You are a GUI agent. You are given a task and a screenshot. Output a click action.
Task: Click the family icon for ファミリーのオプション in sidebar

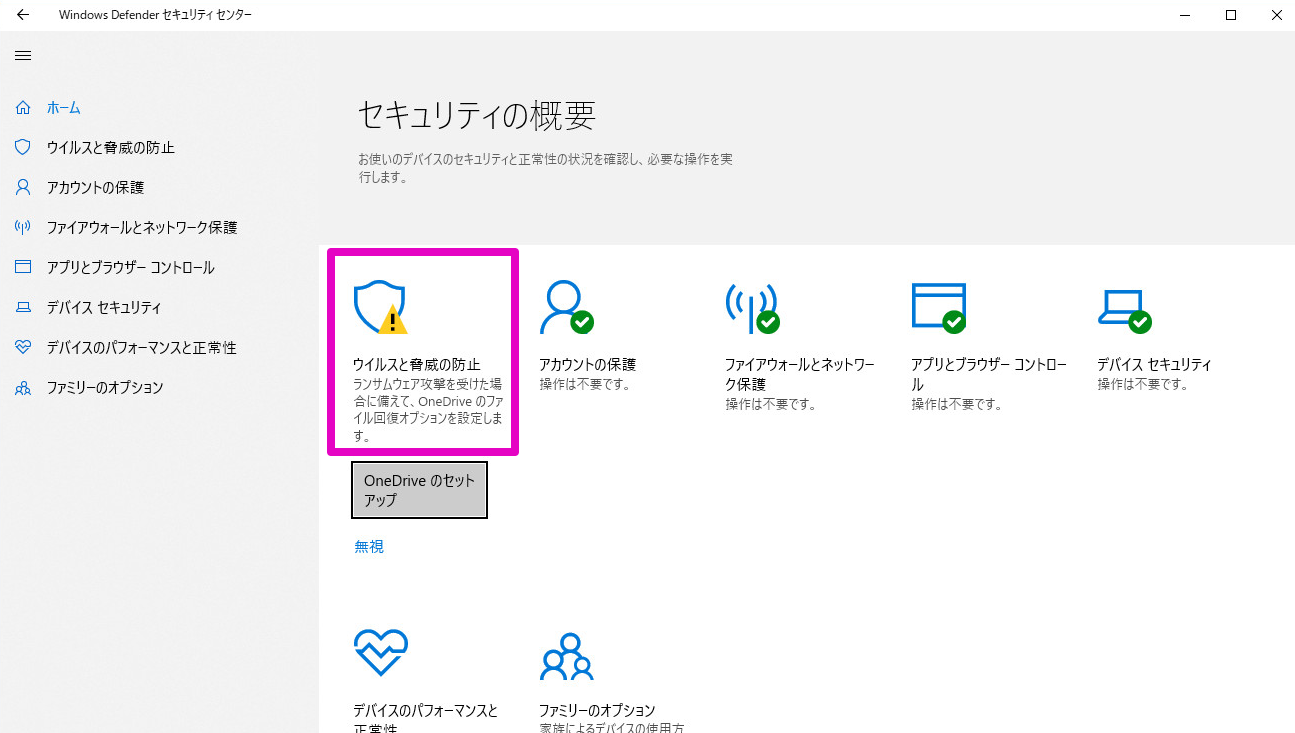[23, 387]
